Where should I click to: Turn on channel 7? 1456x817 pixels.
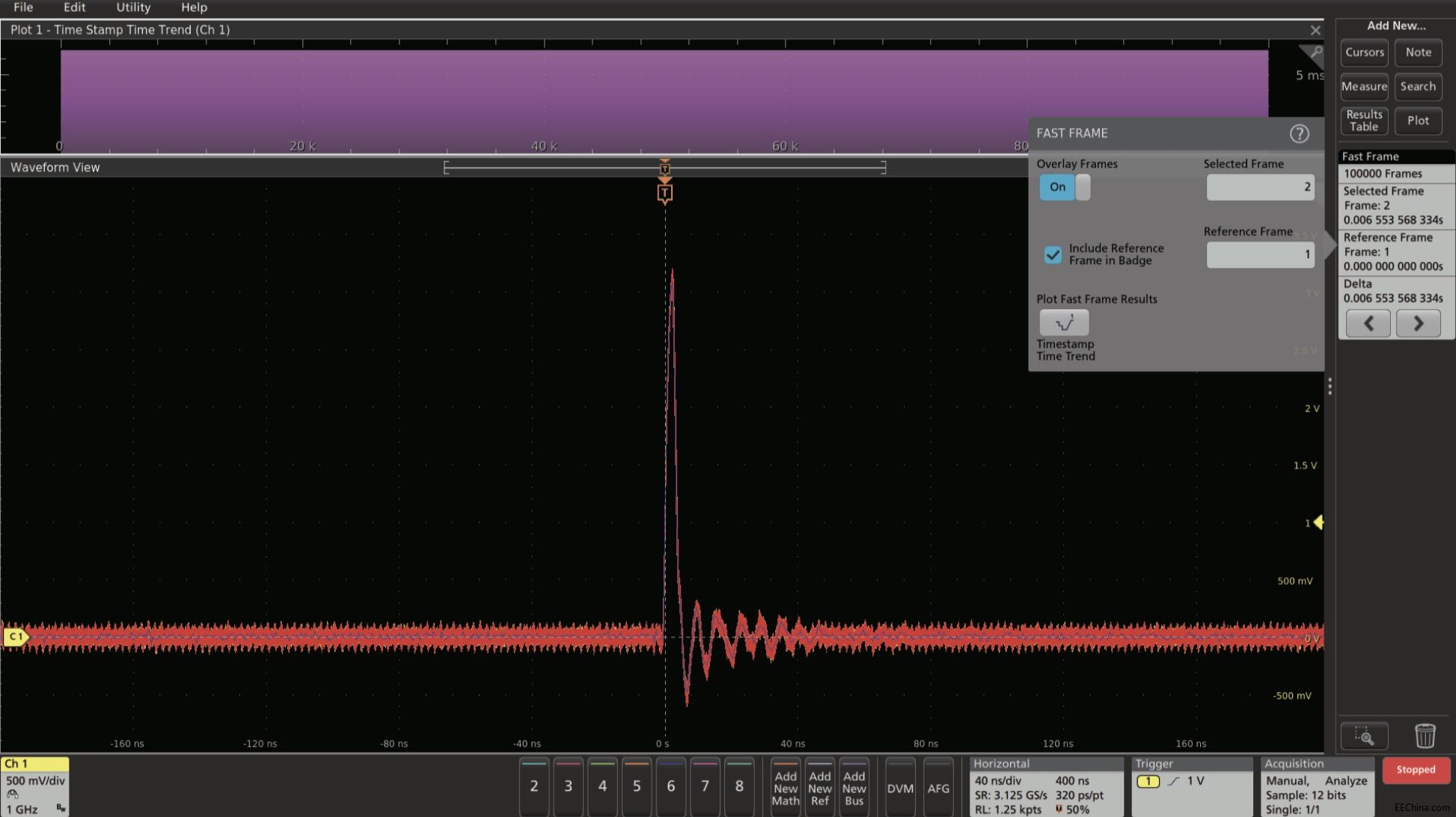click(x=705, y=786)
